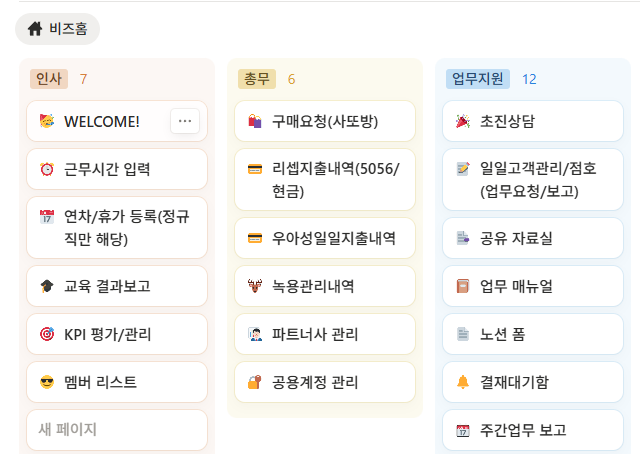Click the target icon on KPI 평가/관리
This screenshot has width=640, height=454.
pos(47,334)
